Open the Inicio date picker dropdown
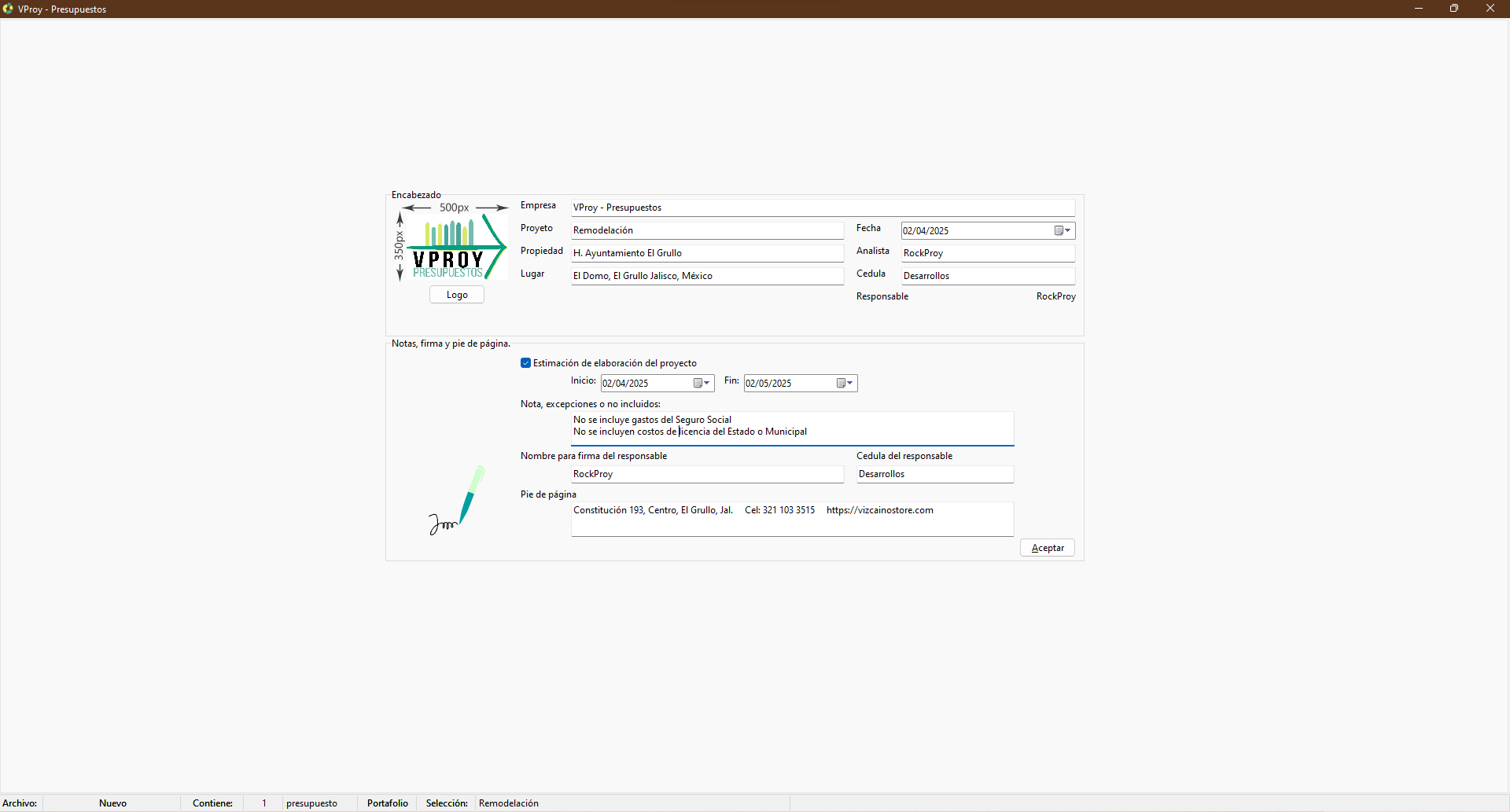 pyautogui.click(x=702, y=384)
